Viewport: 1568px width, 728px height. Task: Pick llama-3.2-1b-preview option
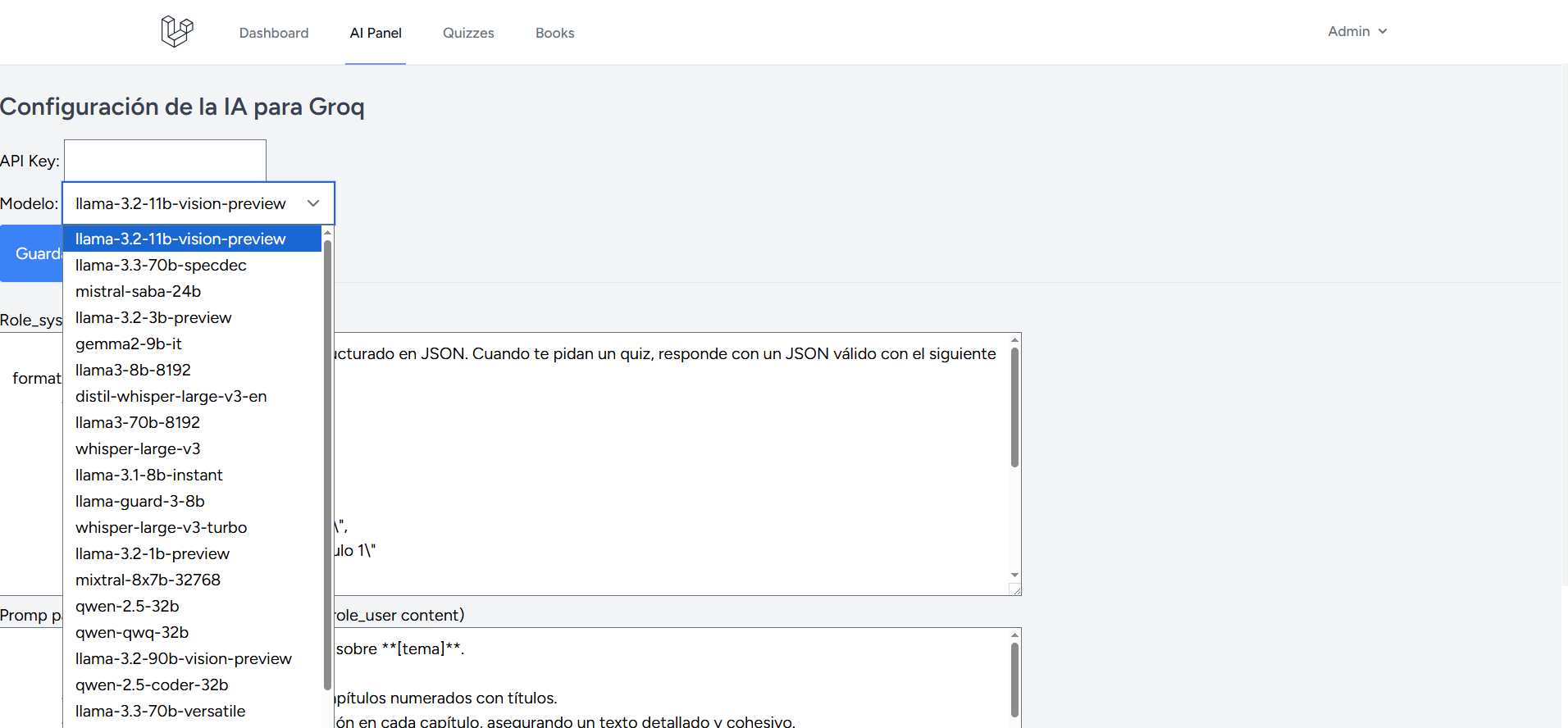click(192, 553)
